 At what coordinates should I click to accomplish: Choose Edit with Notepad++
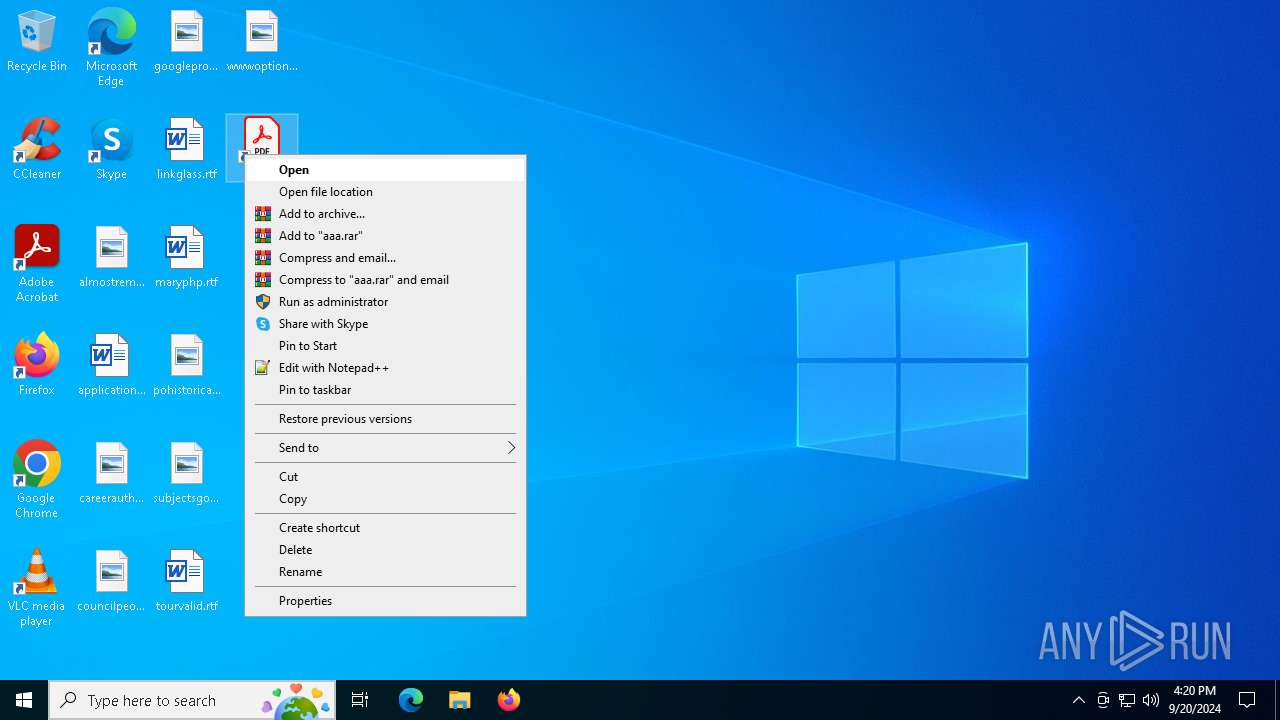tap(385, 368)
